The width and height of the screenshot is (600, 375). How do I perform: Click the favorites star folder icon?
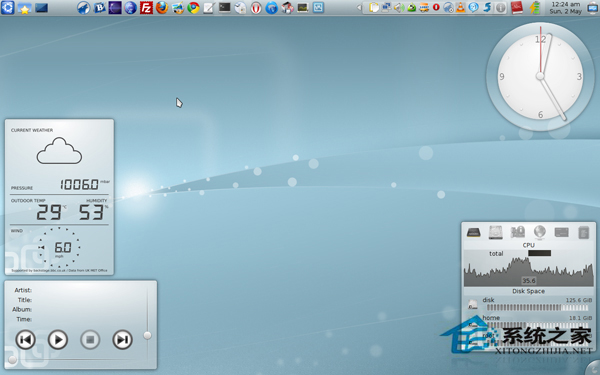[x=24, y=8]
